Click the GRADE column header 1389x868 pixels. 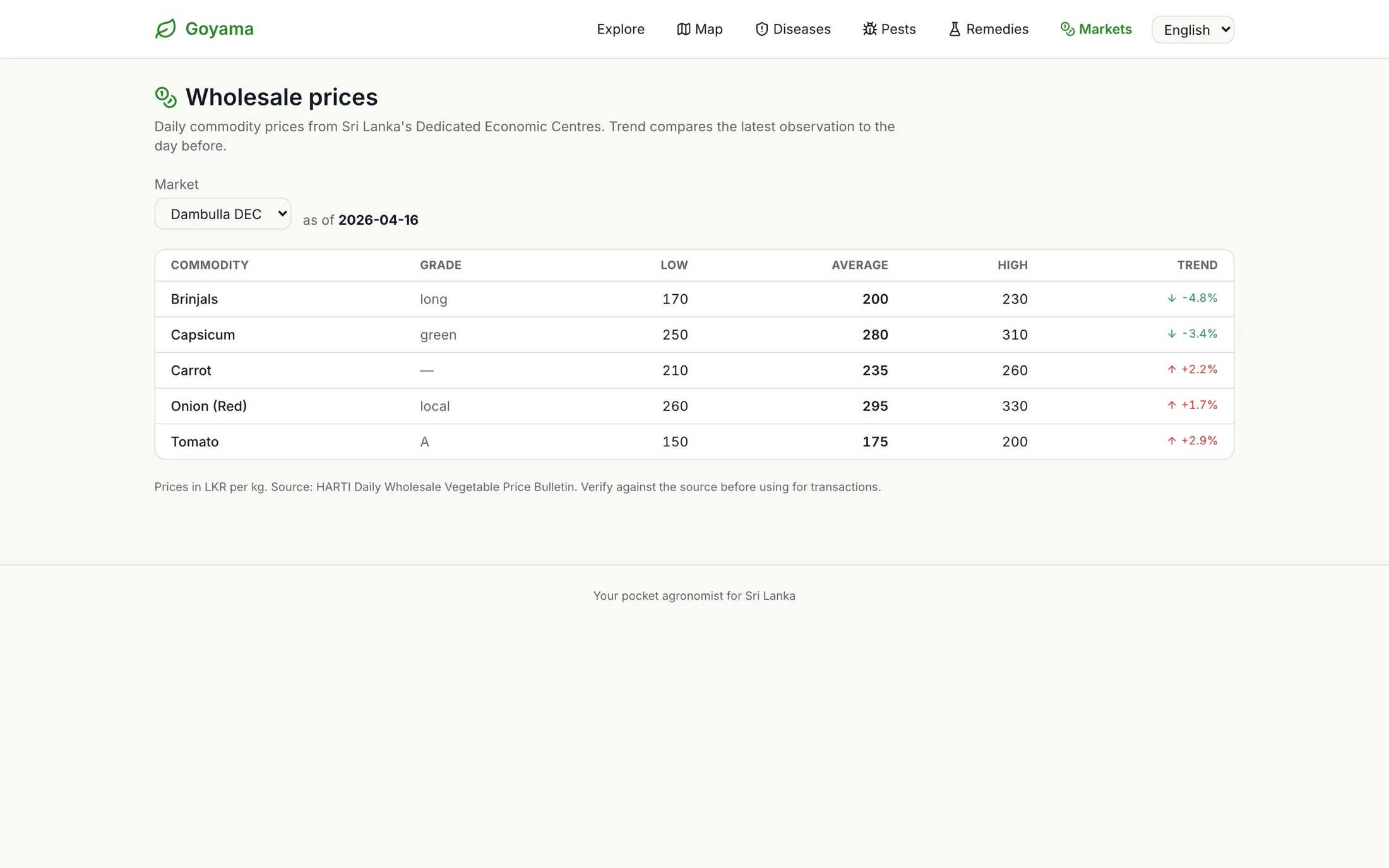pyautogui.click(x=441, y=265)
